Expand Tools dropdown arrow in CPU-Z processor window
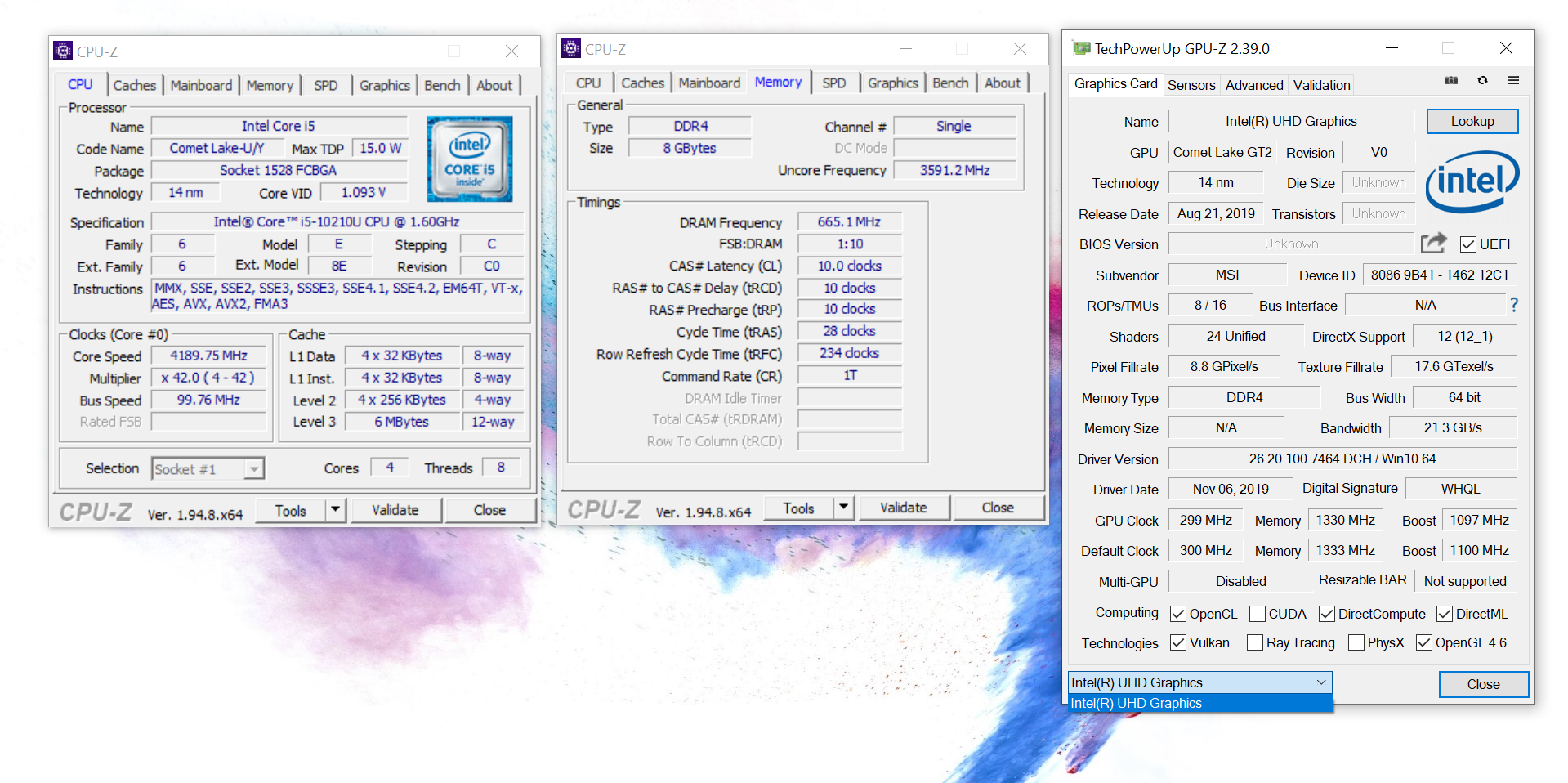This screenshot has width=1568, height=783. (335, 510)
